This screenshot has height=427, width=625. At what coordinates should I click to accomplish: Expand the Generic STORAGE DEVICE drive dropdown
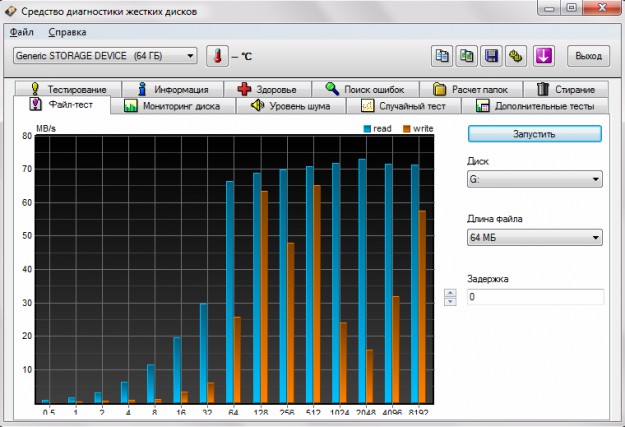[105, 56]
